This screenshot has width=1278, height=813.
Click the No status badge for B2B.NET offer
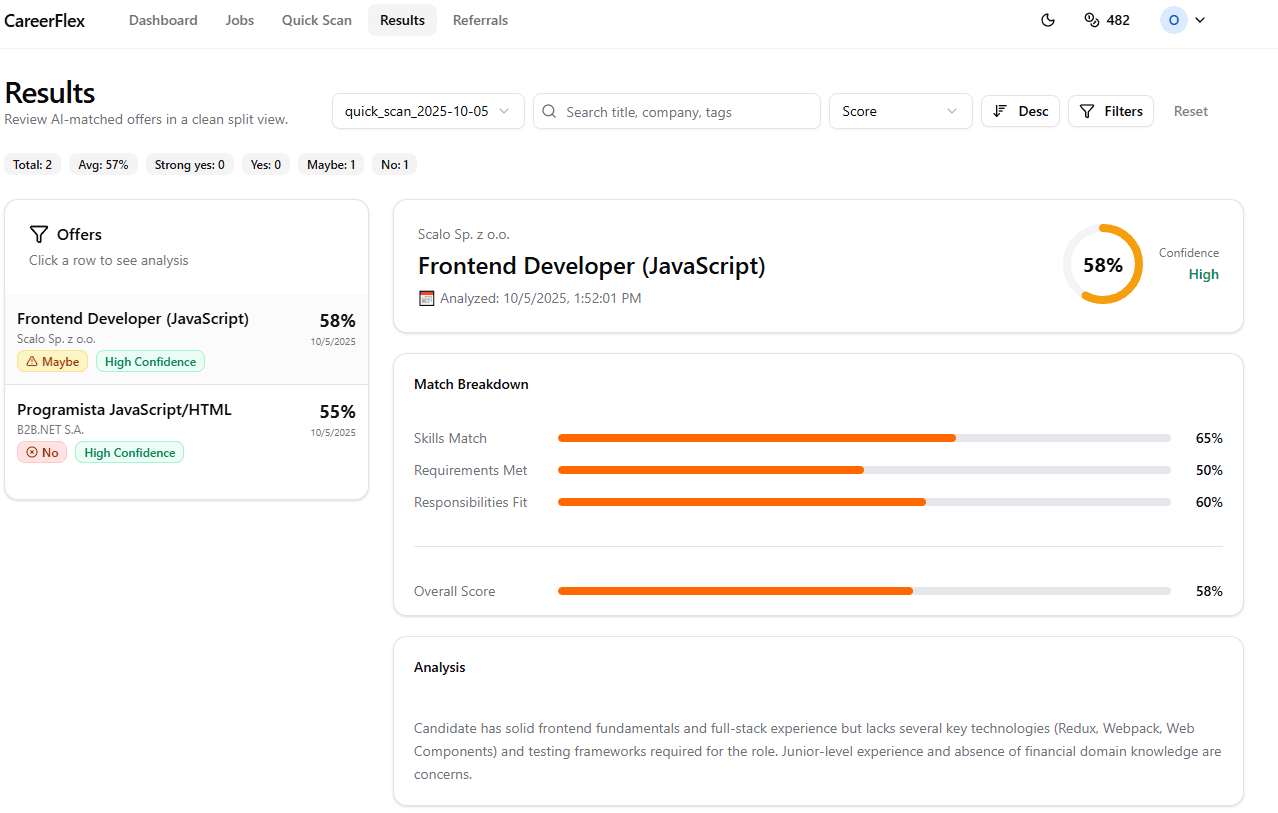[42, 452]
